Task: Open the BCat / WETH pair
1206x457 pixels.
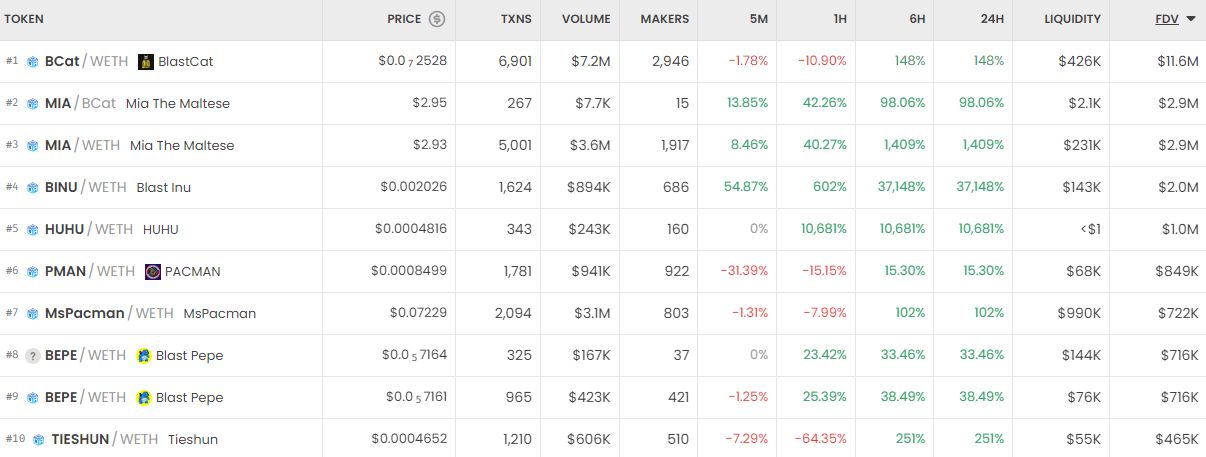Action: pos(86,61)
